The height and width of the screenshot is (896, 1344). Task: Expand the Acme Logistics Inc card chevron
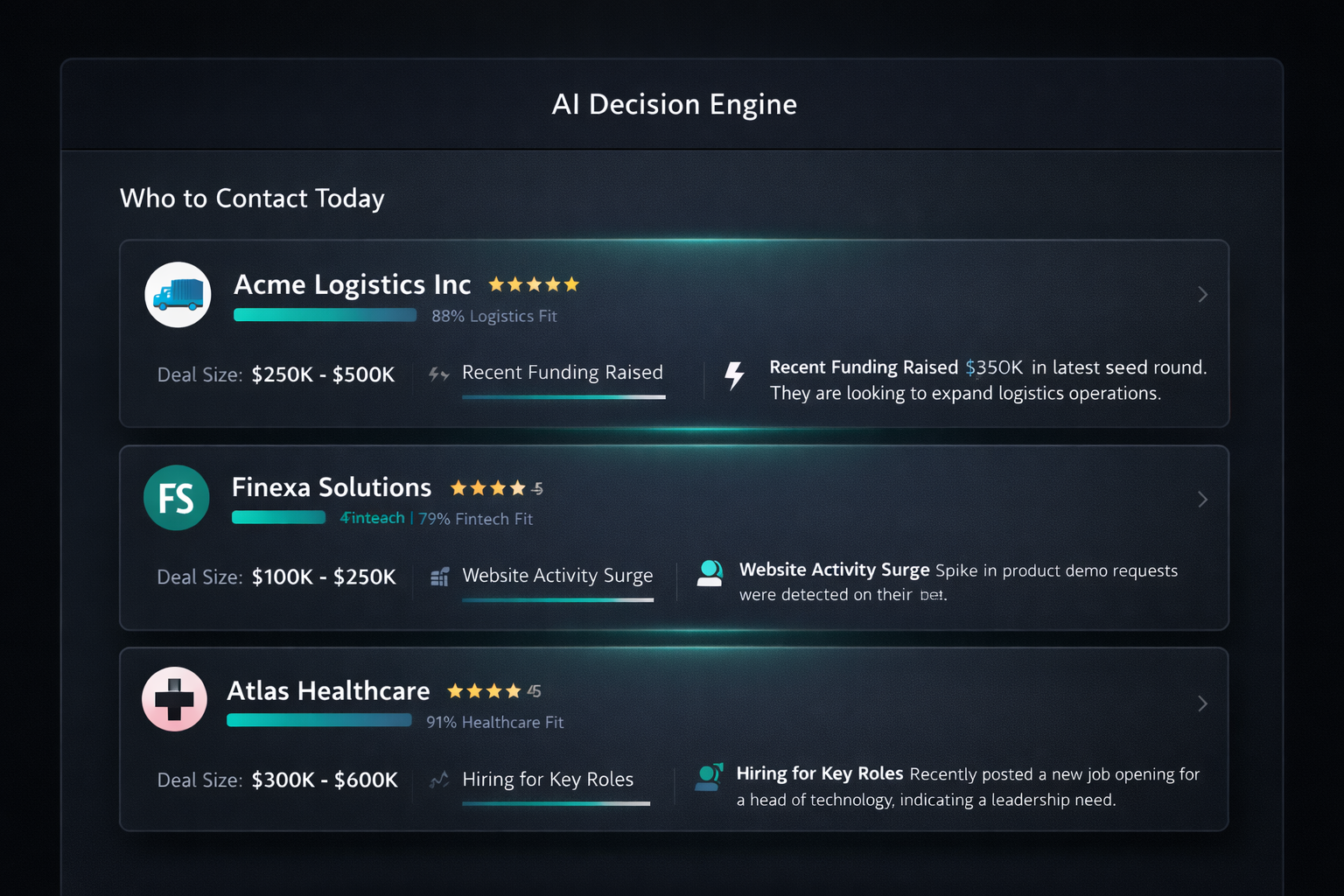(x=1202, y=295)
